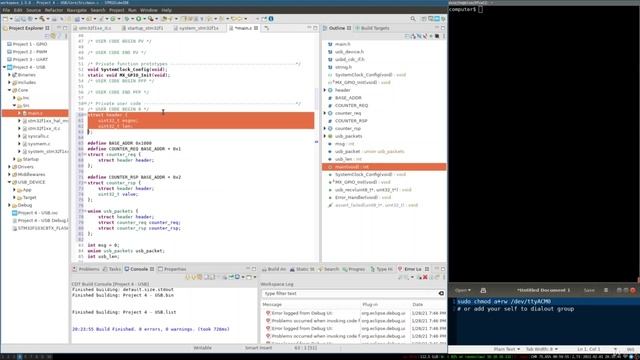
Task: Select BASE_ADDR in Outline
Action: point(348,98)
